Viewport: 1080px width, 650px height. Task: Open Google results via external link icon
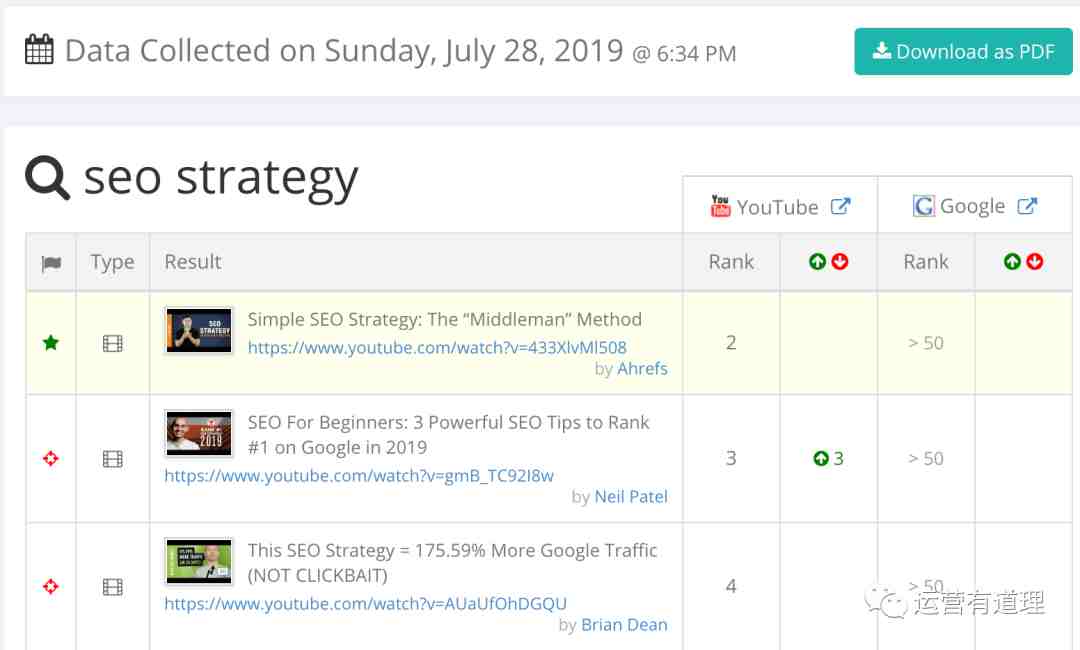point(1026,206)
